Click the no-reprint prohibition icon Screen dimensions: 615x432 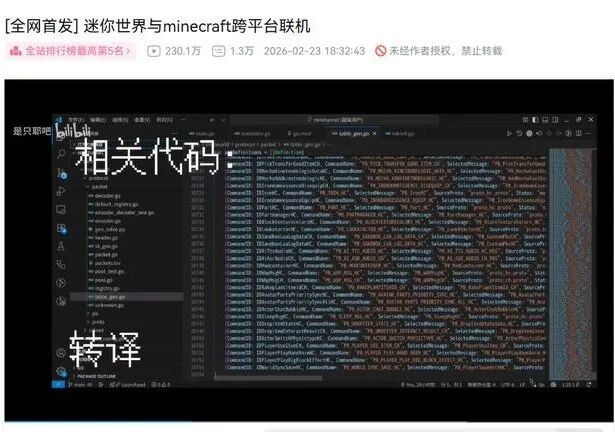point(380,51)
